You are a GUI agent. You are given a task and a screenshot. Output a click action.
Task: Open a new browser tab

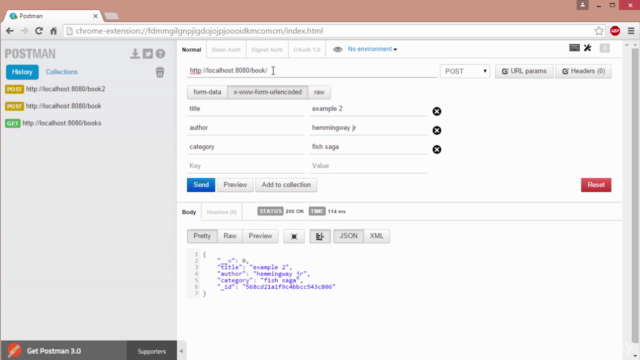click(x=111, y=16)
